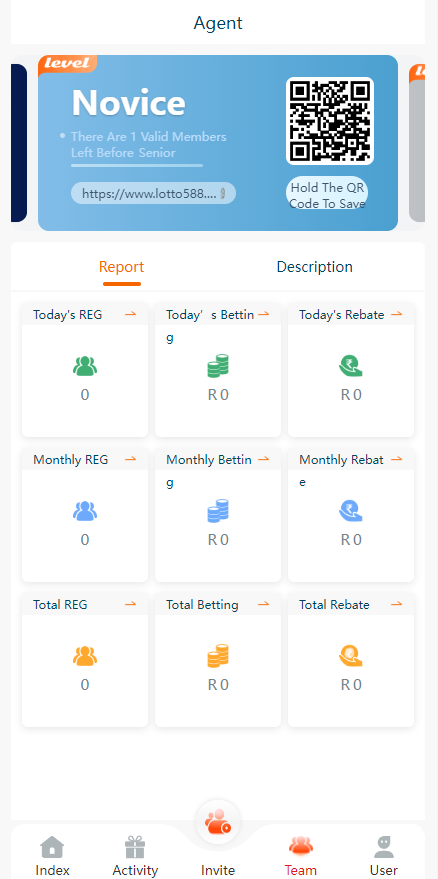Image resolution: width=438 pixels, height=879 pixels.
Task: Expand Monthly Rebate details arrow
Action: point(396,459)
